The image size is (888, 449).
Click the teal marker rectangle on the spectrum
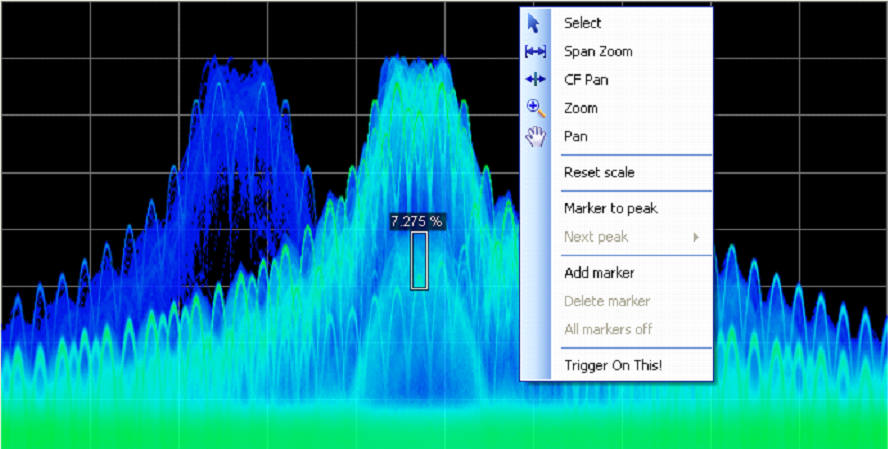coord(419,261)
